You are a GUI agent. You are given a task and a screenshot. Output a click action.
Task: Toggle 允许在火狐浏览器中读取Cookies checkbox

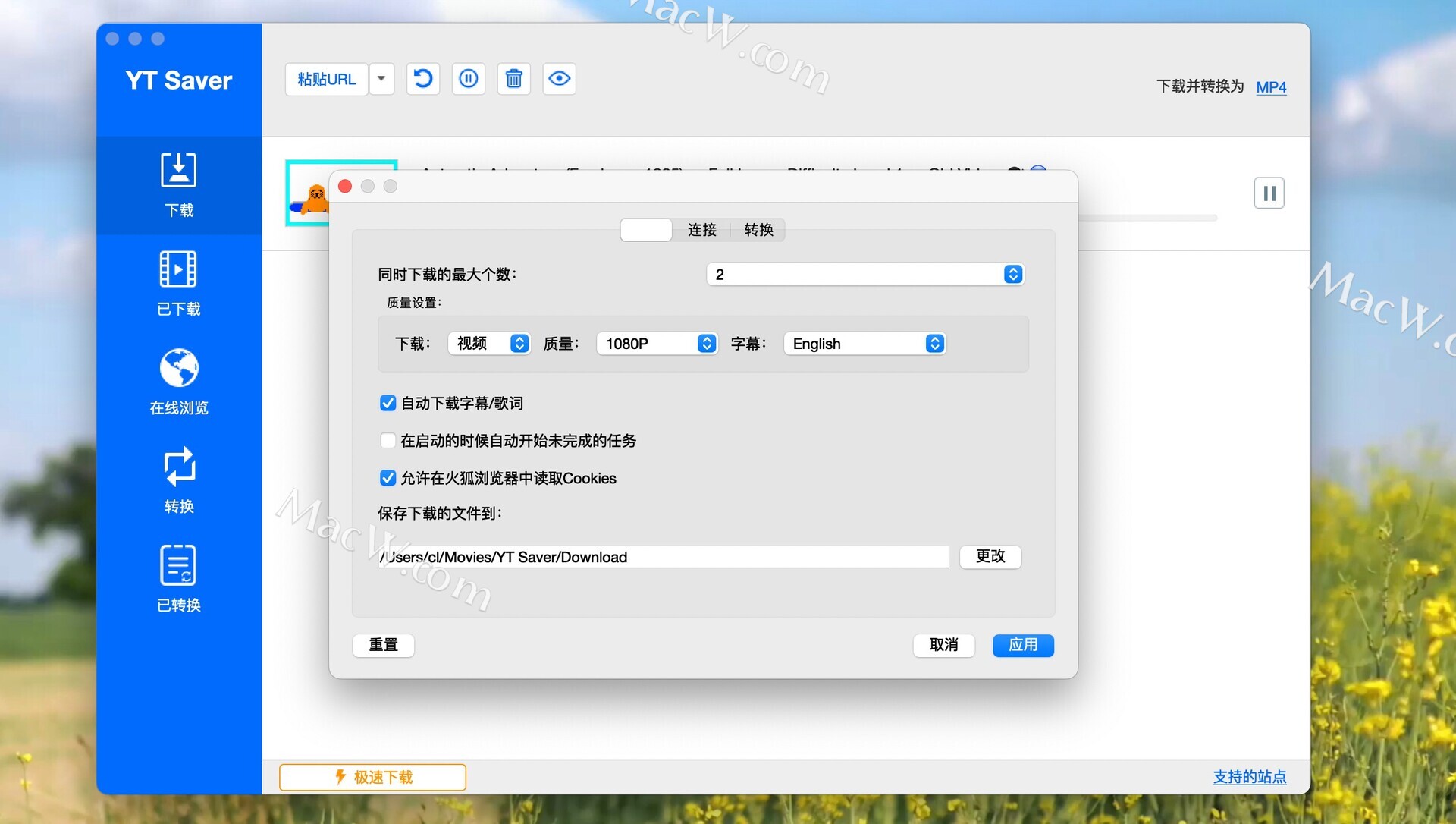388,478
